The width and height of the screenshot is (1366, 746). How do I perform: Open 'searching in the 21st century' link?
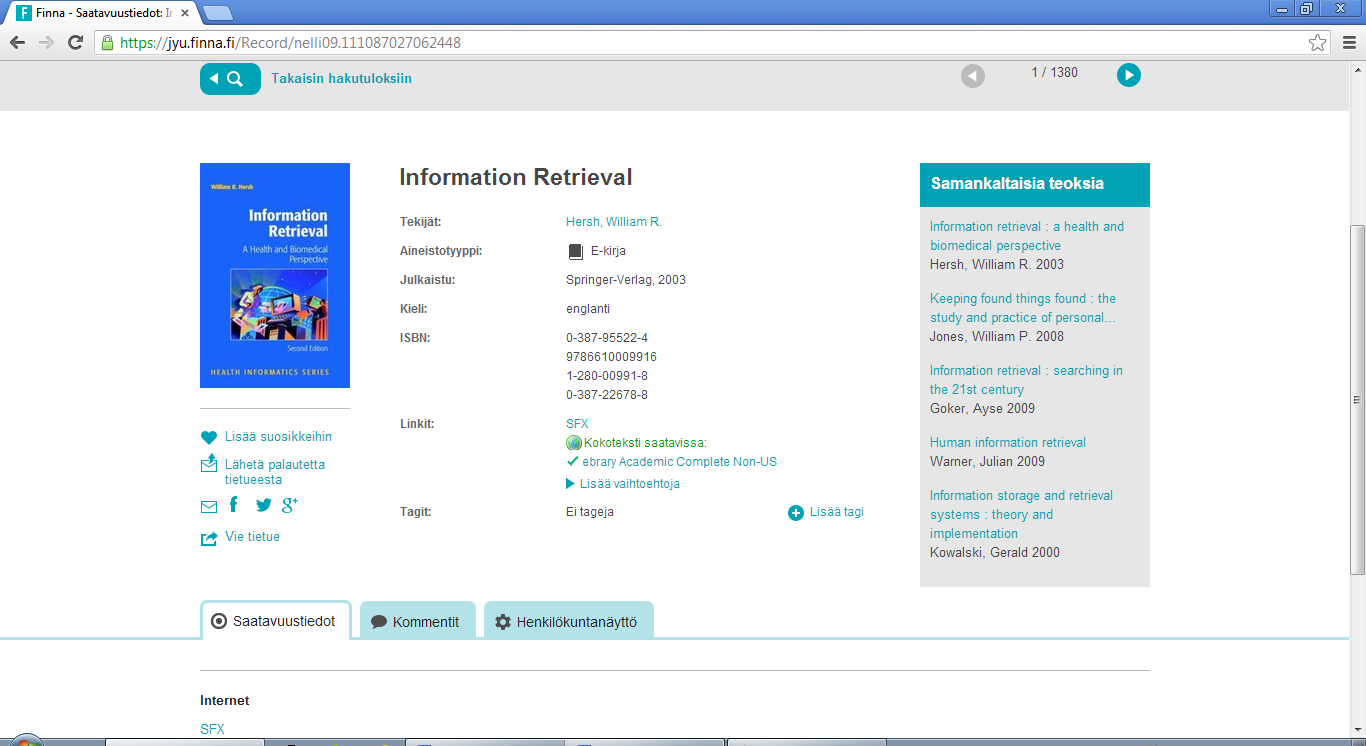pyautogui.click(x=1026, y=380)
